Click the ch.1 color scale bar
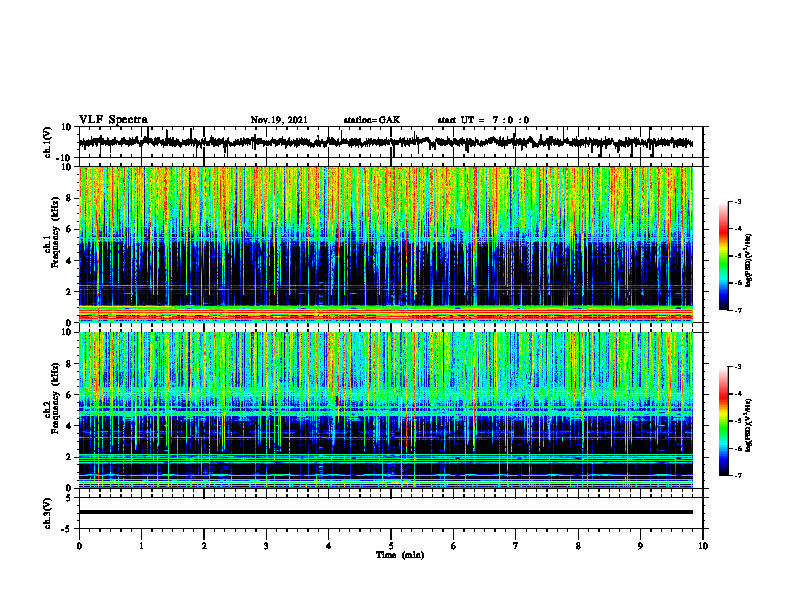 coord(724,256)
